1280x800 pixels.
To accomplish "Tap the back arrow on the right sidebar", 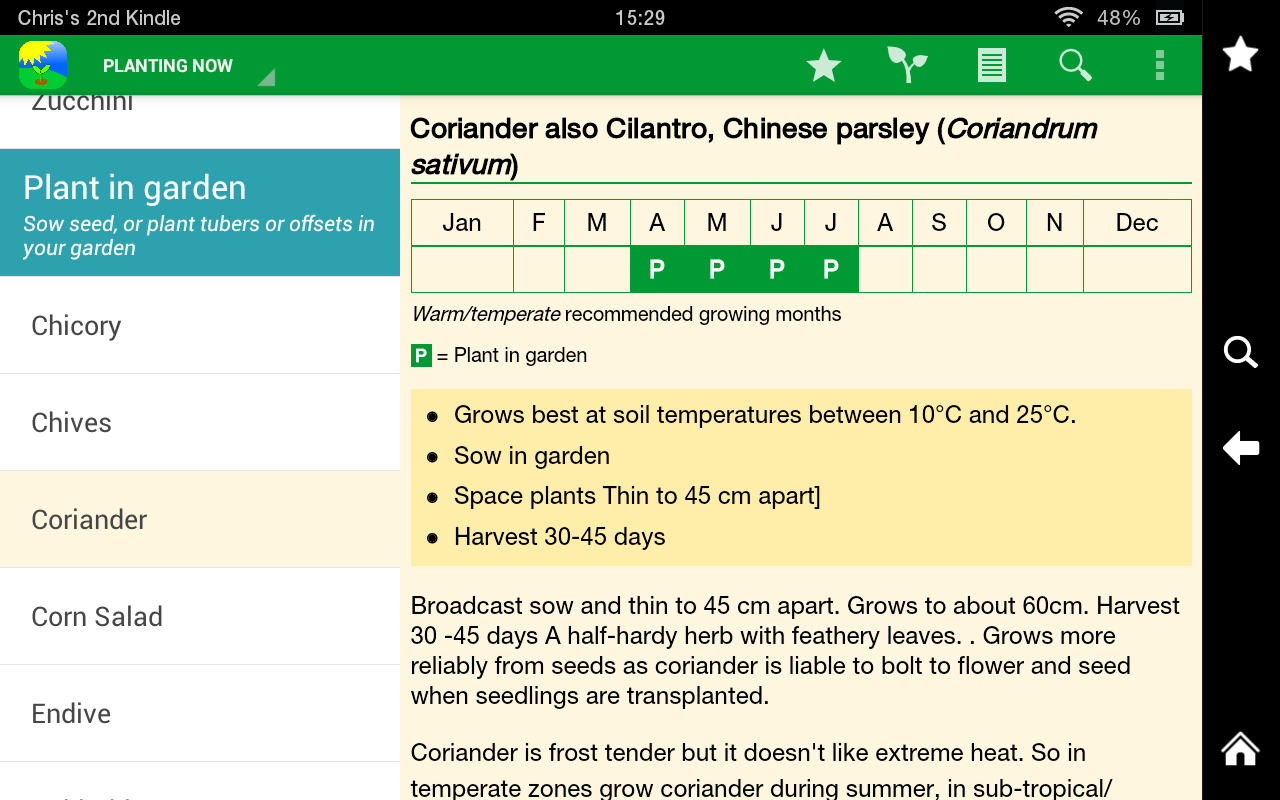I will 1240,448.
